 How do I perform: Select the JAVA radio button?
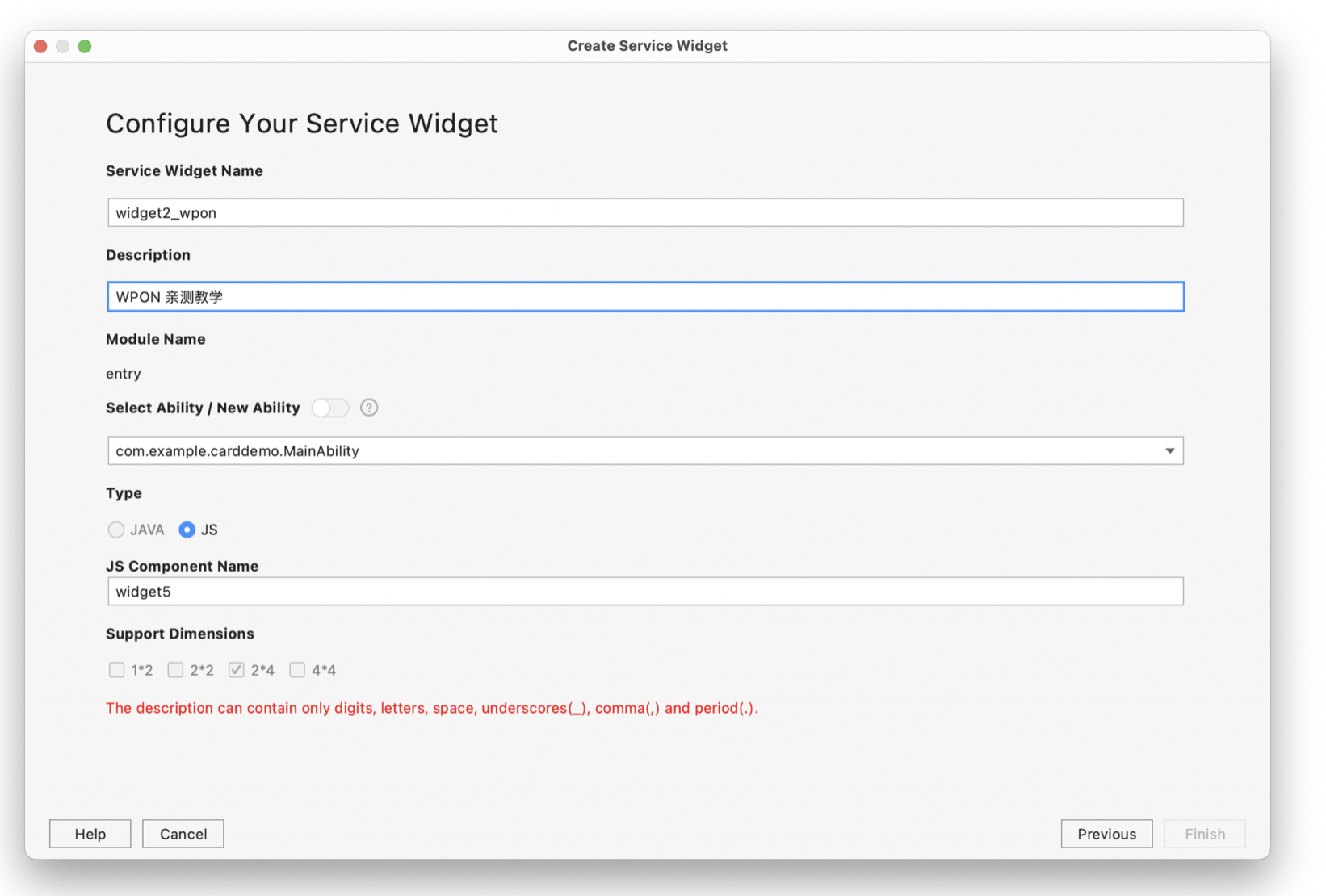pyautogui.click(x=116, y=530)
